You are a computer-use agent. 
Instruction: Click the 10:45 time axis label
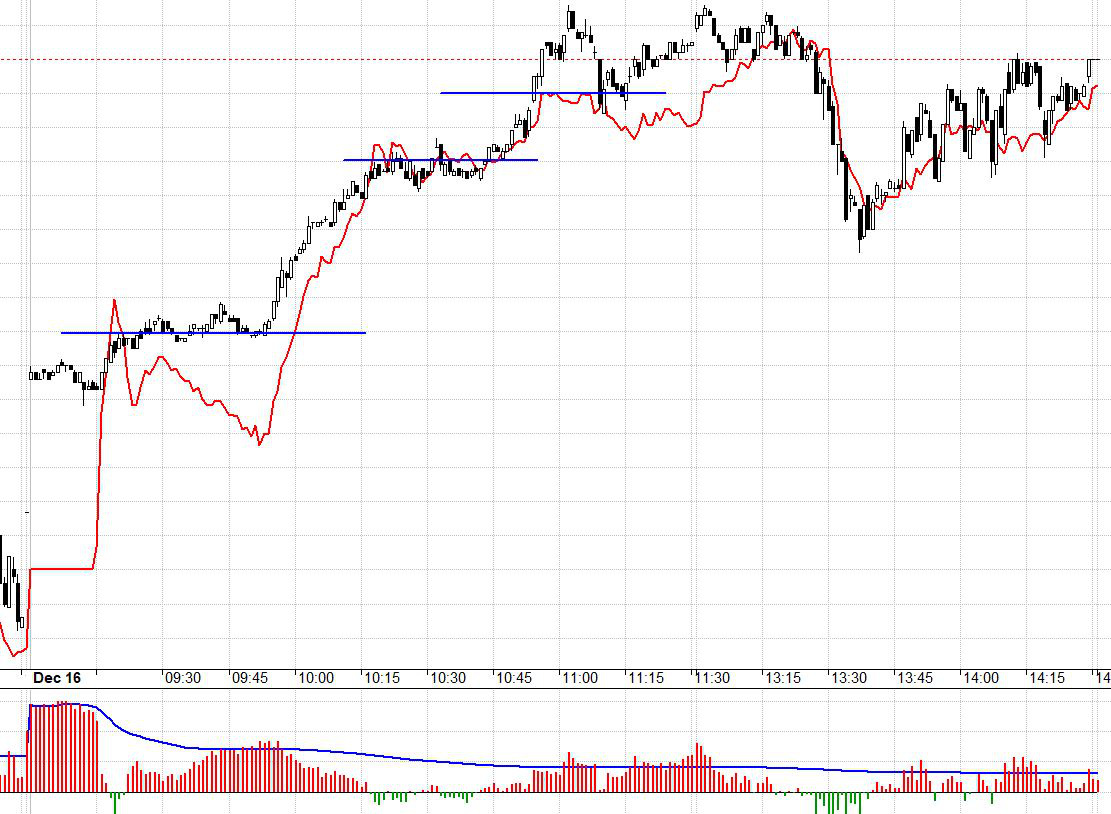514,678
